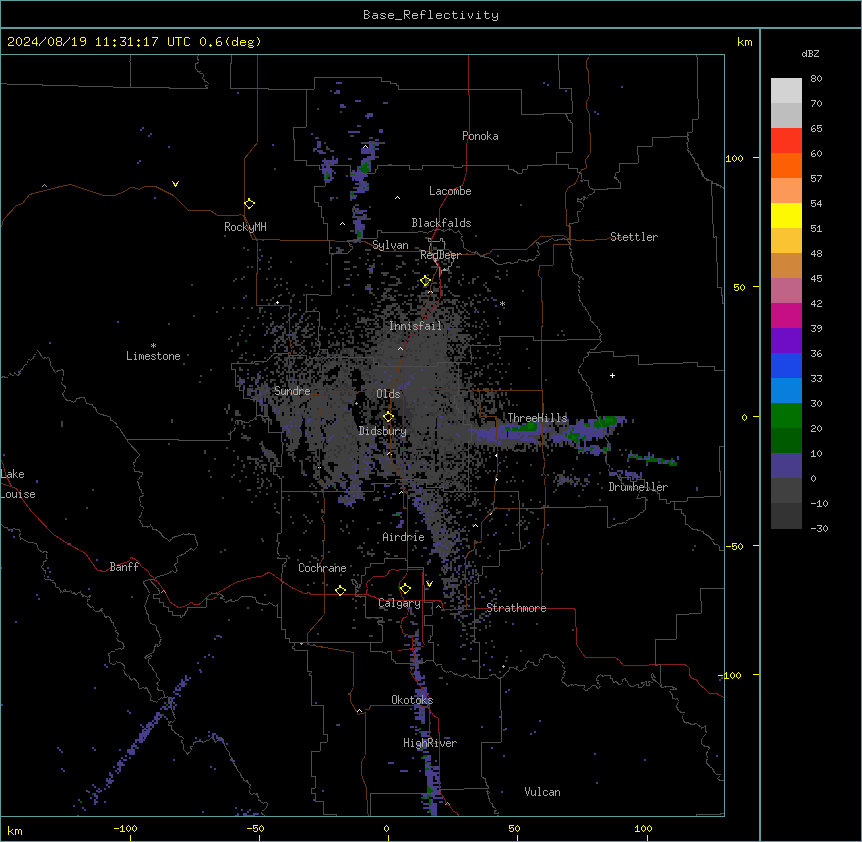Click the Stettler label
Image resolution: width=862 pixels, height=842 pixels.
coord(634,237)
